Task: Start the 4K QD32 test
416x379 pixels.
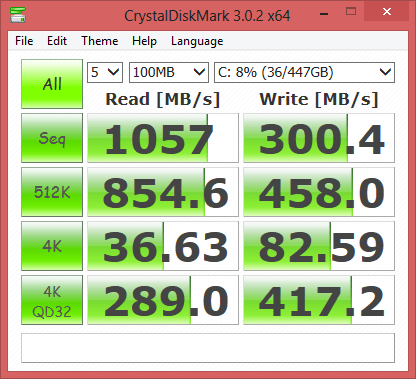Action: pos(52,300)
